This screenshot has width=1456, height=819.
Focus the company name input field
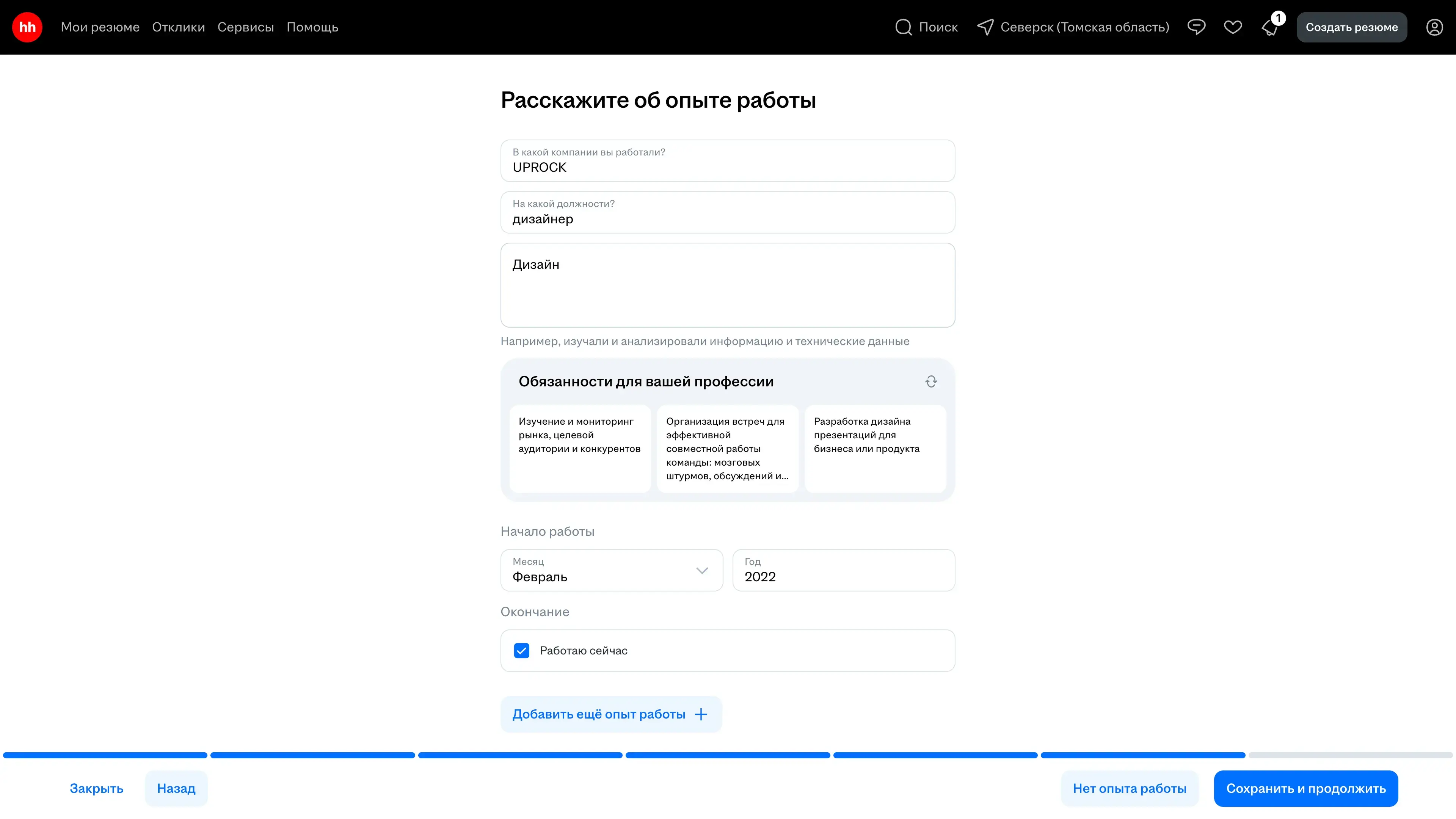click(728, 161)
